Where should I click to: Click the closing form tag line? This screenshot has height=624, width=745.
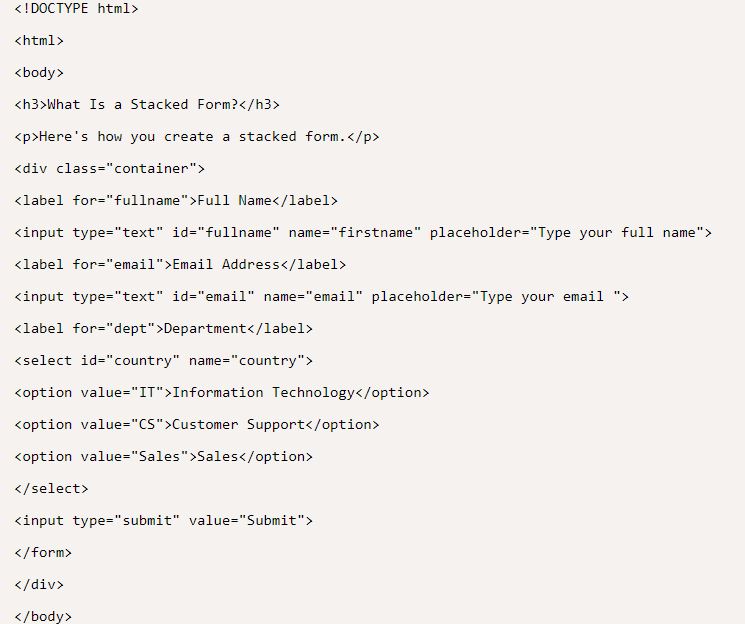pyautogui.click(x=44, y=552)
